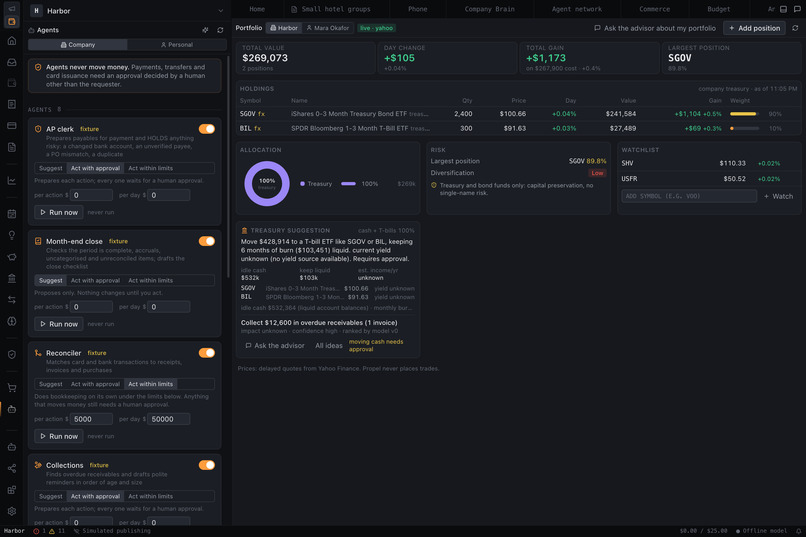Click the Add position button

754,28
